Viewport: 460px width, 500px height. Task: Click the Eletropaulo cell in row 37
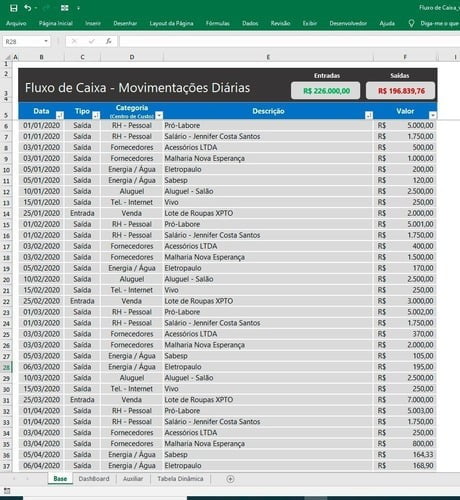click(268, 466)
